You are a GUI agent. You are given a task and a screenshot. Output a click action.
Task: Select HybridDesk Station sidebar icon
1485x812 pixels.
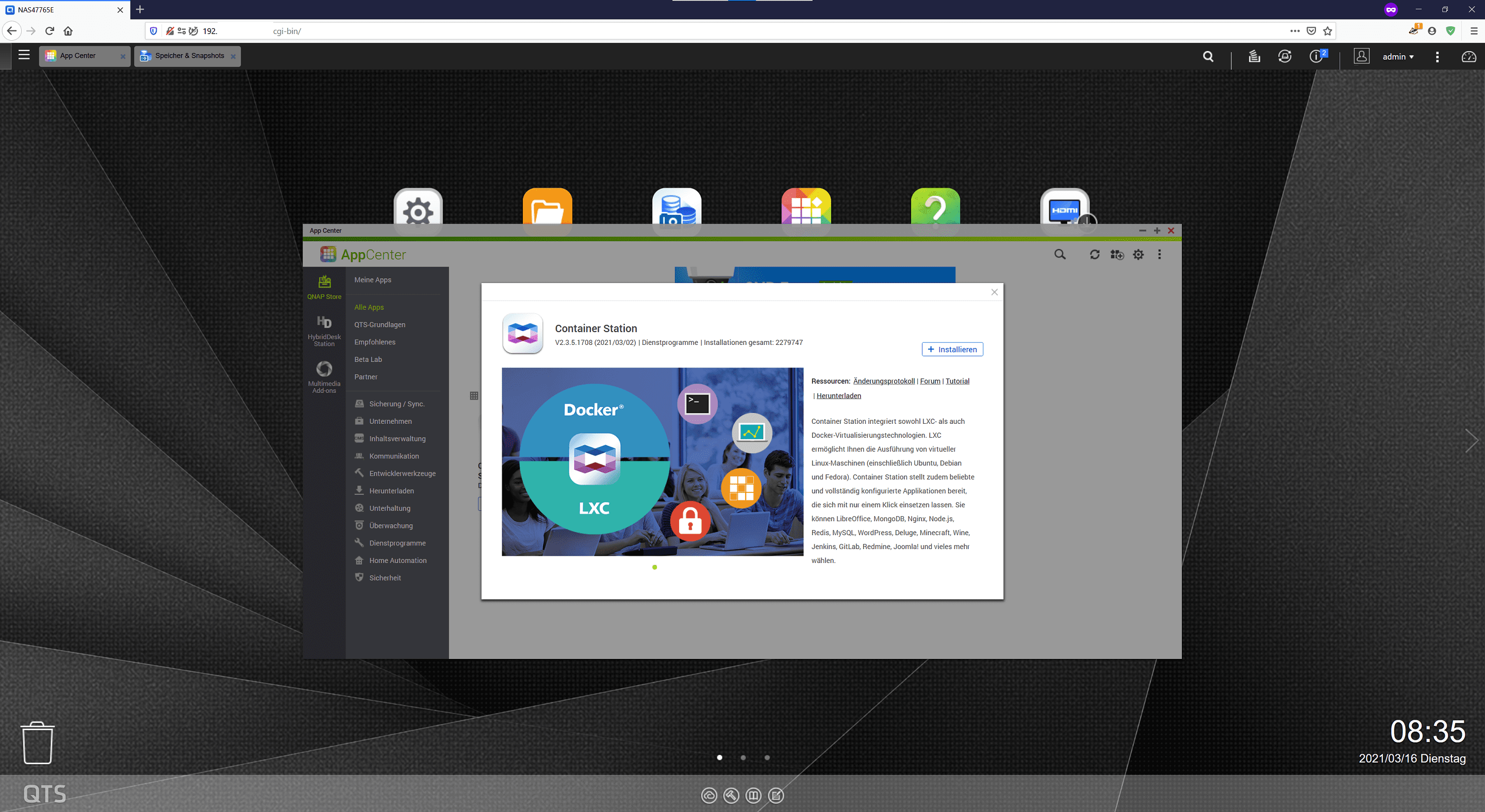coord(324,331)
